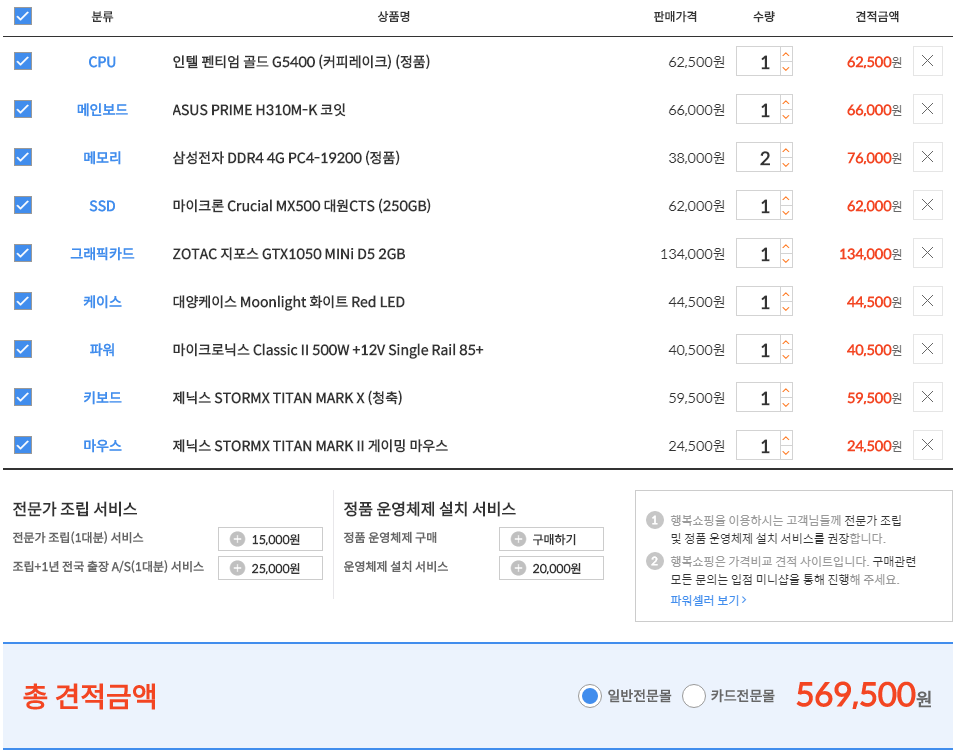Decrease 그래픽카드 quantity with down arrow
This screenshot has width=957, height=750.
[786, 261]
